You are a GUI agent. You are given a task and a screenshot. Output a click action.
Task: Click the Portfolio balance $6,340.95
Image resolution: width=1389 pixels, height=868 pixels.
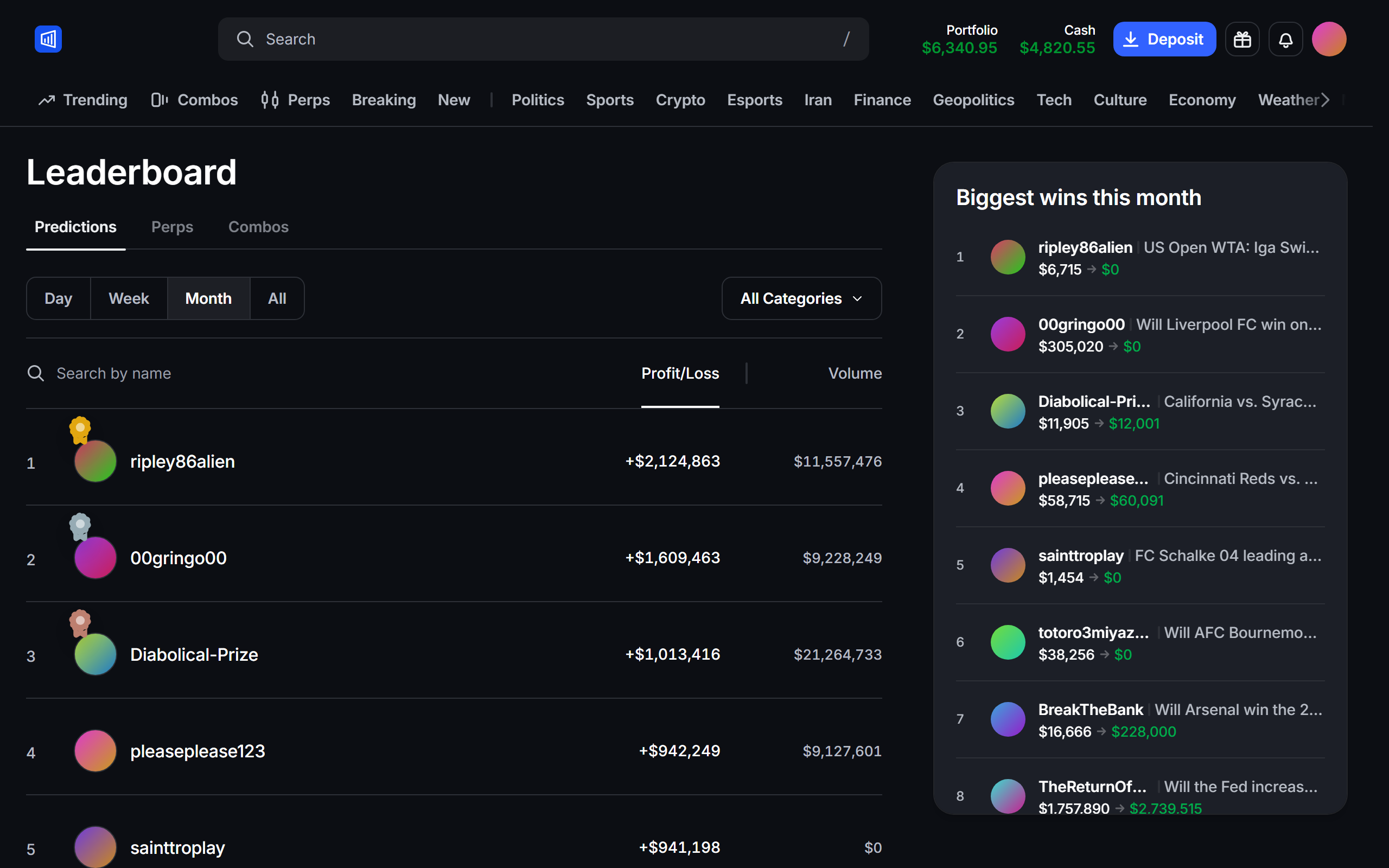tap(960, 48)
